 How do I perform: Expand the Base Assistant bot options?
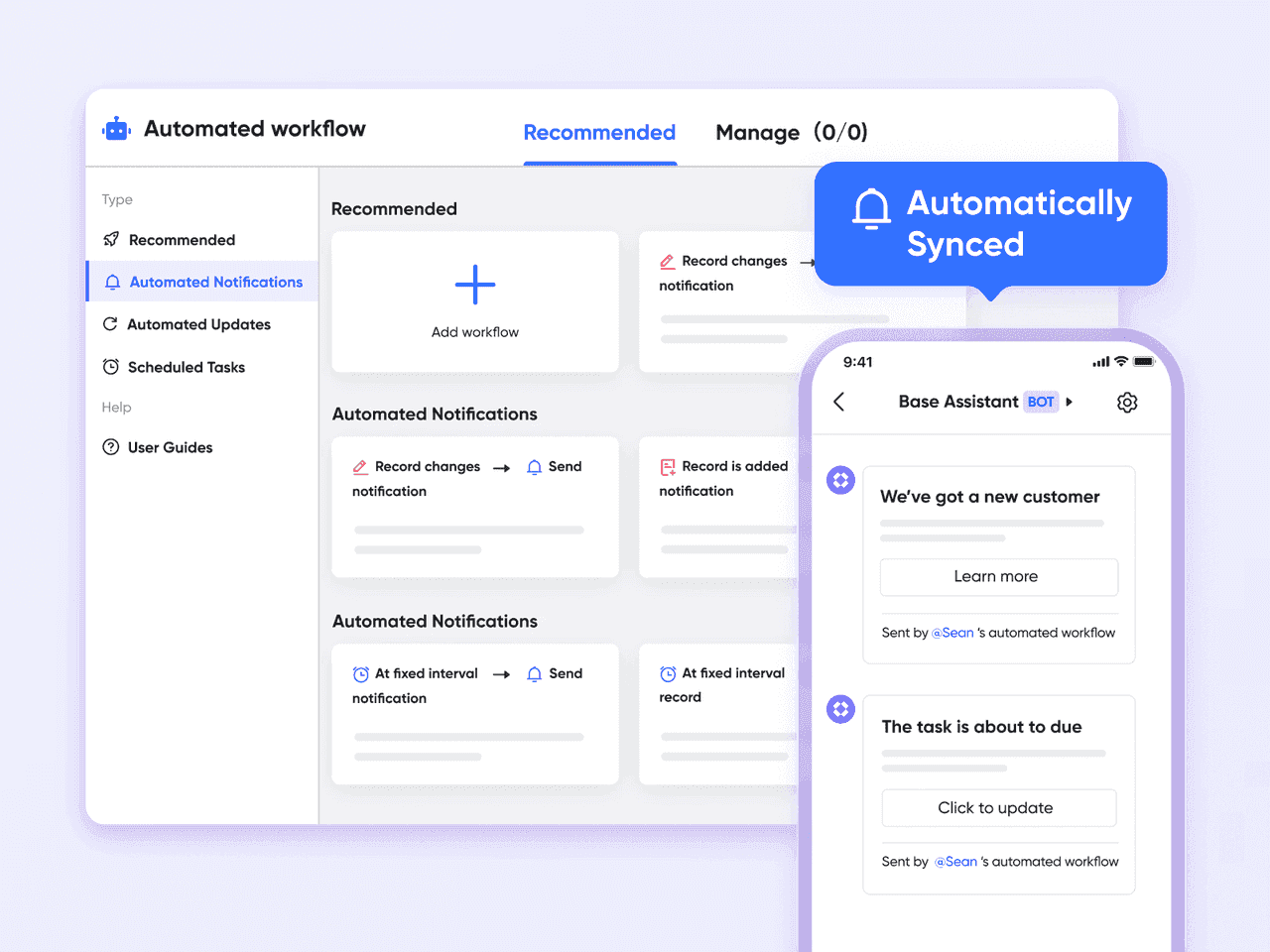tap(1071, 402)
